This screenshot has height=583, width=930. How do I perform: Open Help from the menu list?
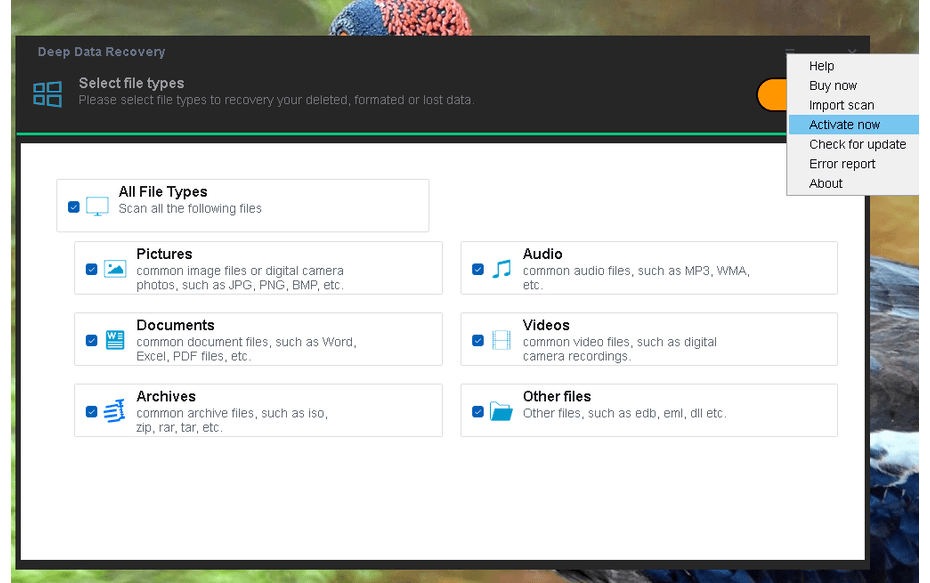click(821, 65)
